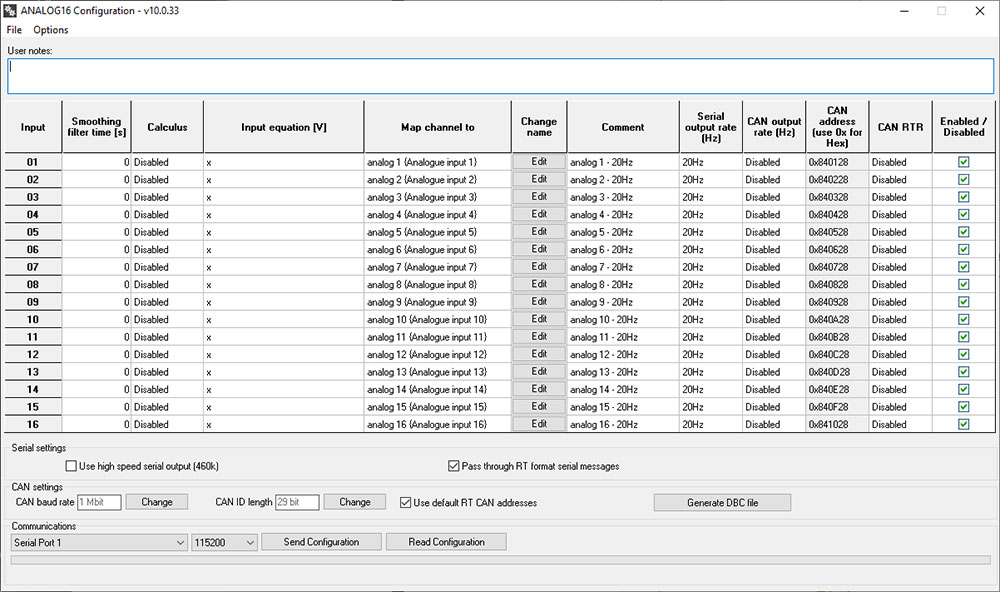The image size is (1000, 592).
Task: Enable high speed serial output (460k)
Action: click(x=71, y=466)
